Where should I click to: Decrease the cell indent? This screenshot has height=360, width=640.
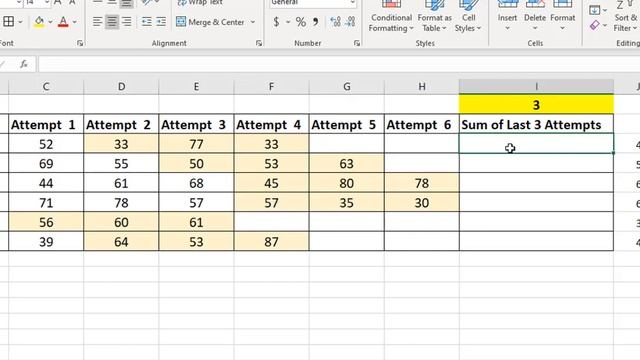[146, 22]
